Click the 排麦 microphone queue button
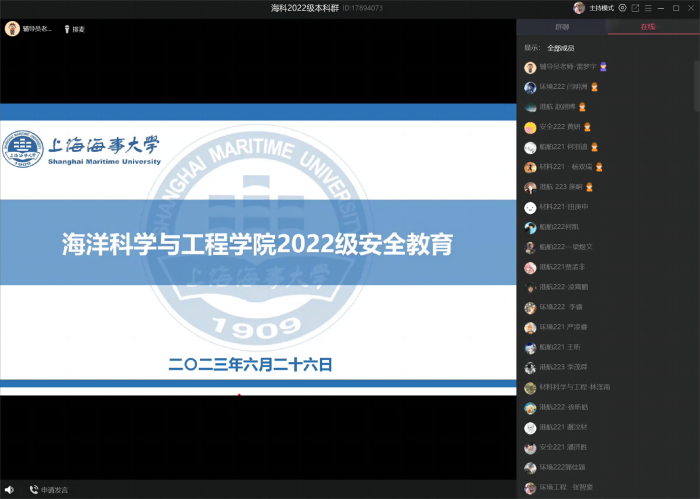 click(74, 29)
